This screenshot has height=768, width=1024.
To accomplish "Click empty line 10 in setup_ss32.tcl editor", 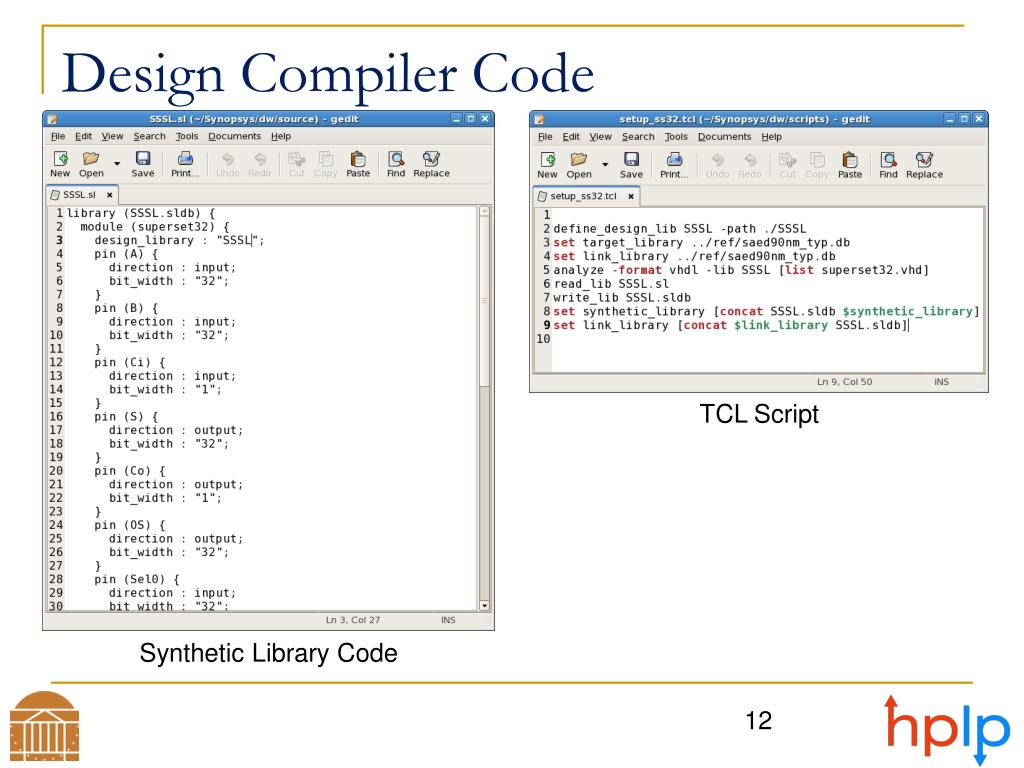I will (767, 338).
